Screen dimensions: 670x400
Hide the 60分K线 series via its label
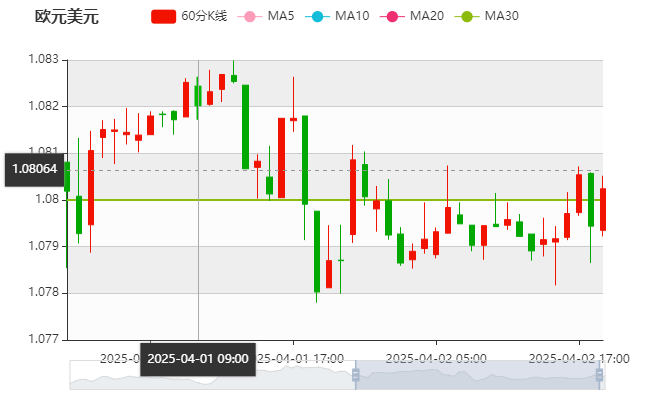[204, 17]
